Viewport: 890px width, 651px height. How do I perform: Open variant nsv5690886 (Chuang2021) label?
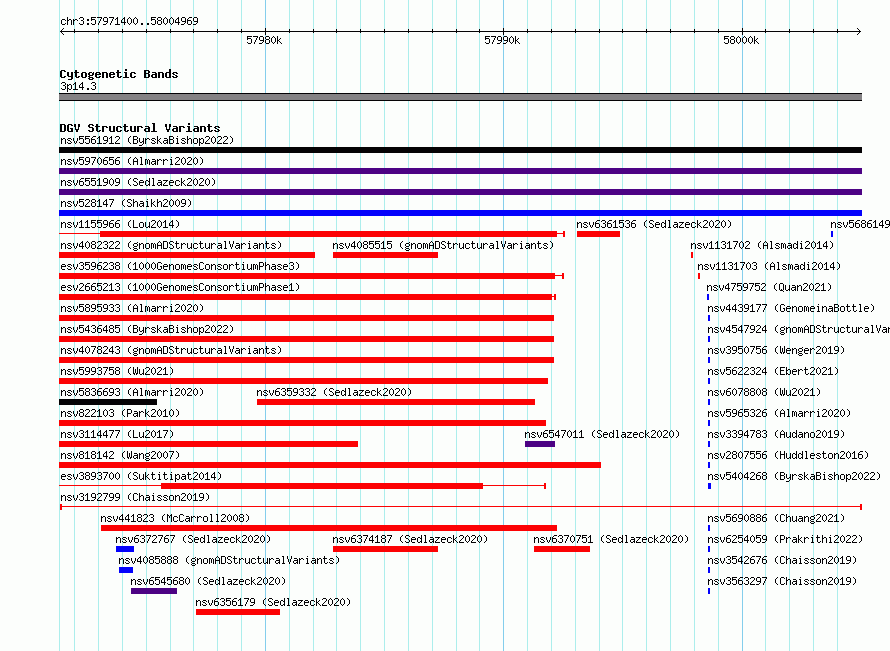coord(776,518)
